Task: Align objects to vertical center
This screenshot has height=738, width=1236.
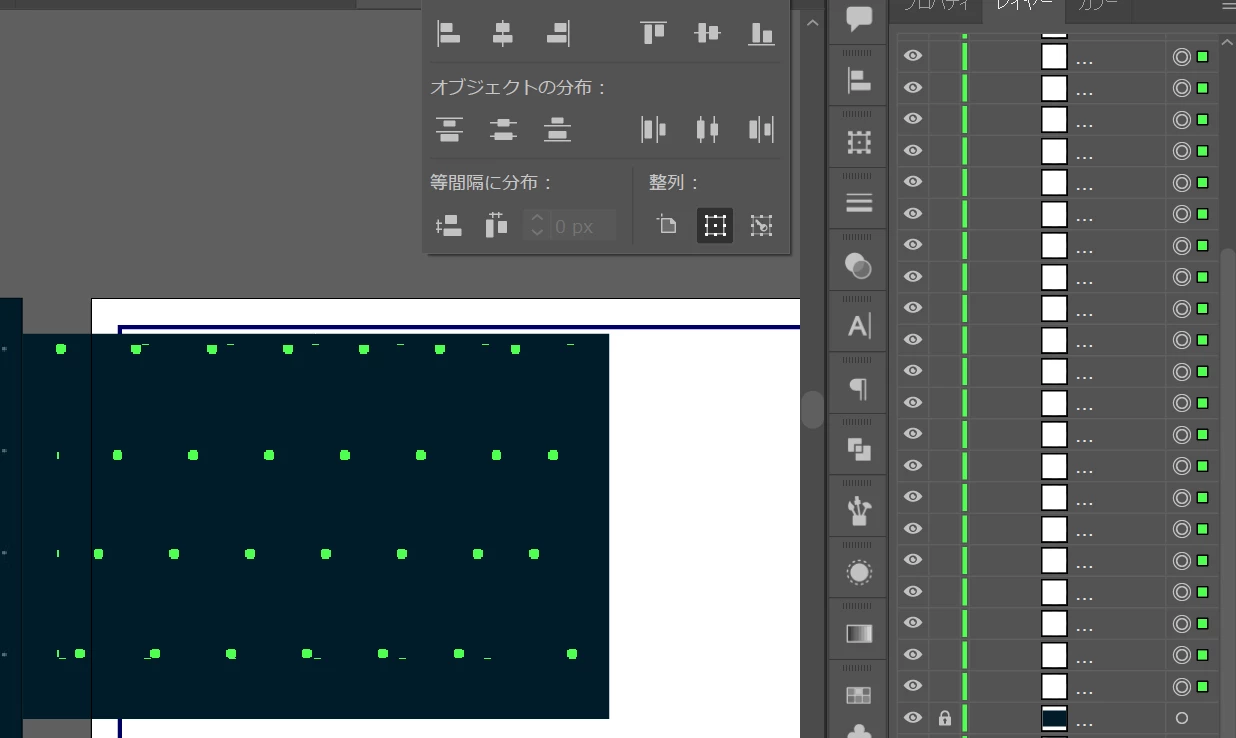Action: [x=708, y=33]
